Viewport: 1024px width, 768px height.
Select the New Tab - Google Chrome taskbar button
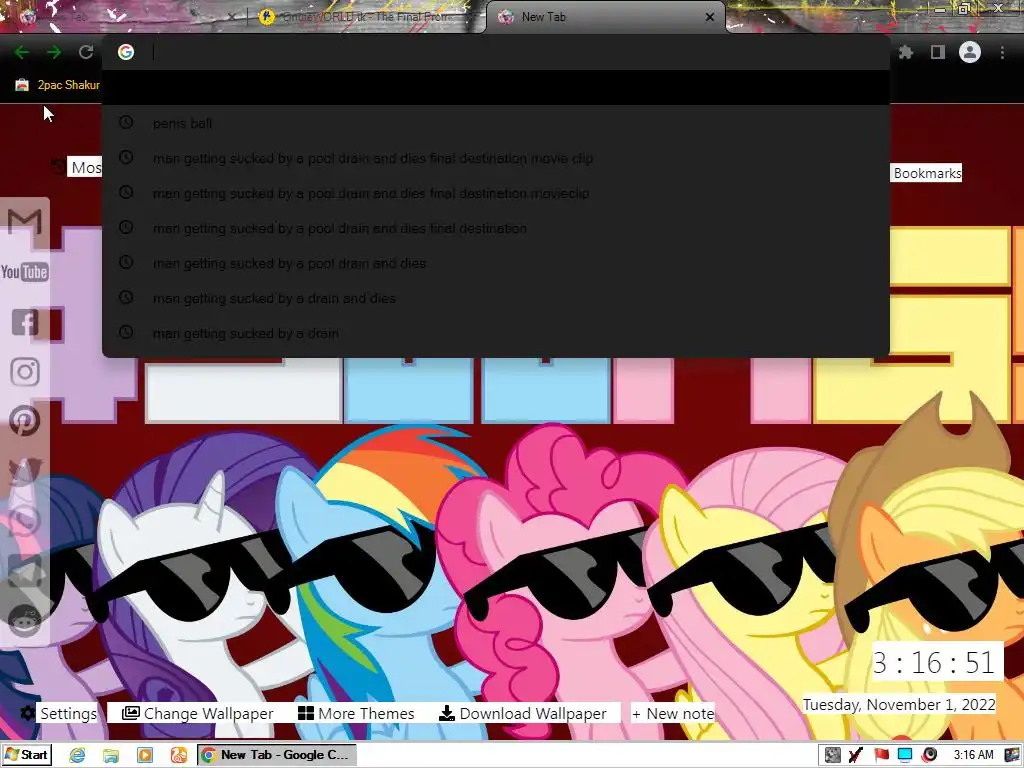pyautogui.click(x=277, y=755)
